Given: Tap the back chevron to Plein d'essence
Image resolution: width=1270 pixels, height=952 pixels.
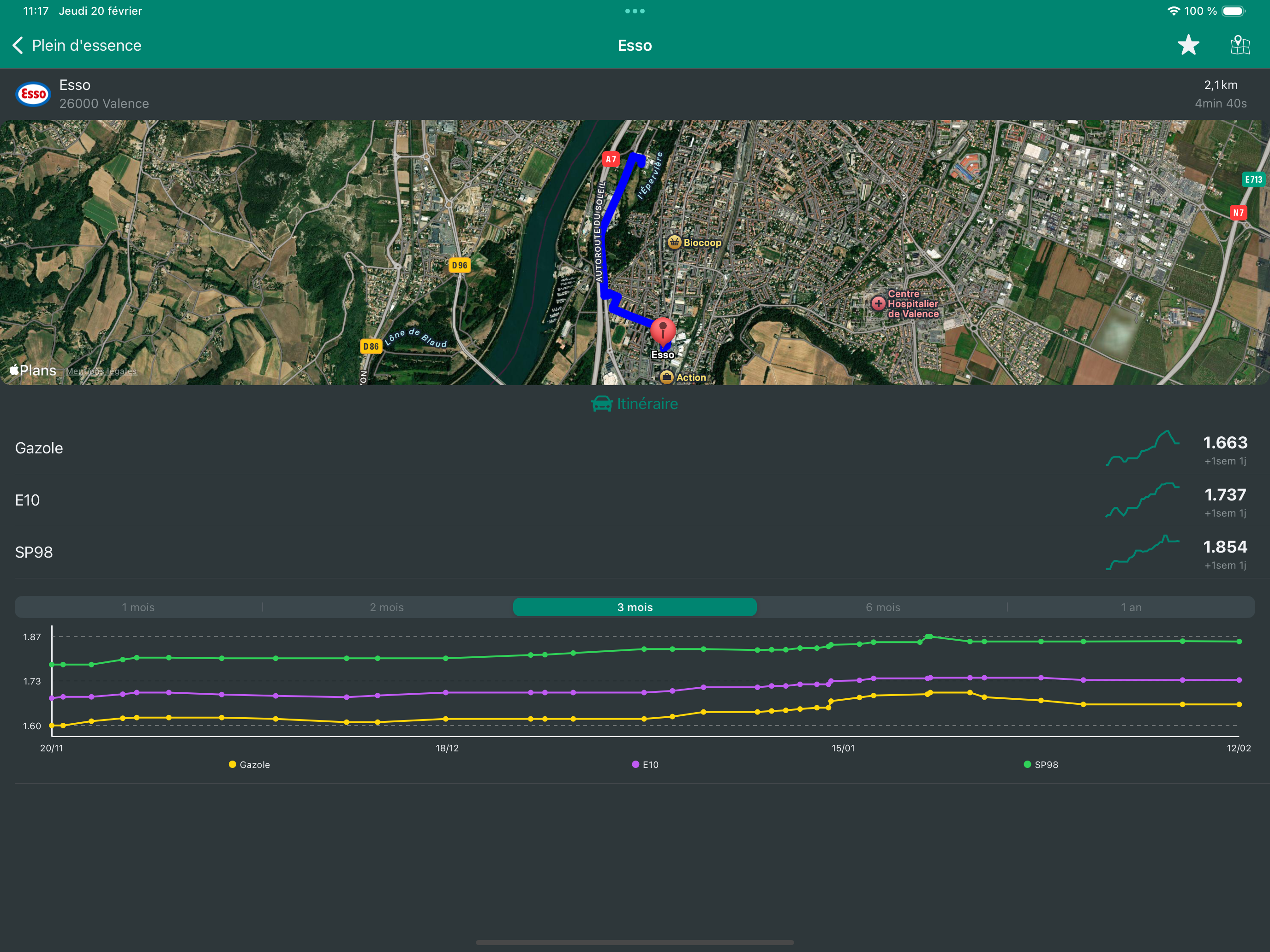Looking at the screenshot, I should (x=18, y=45).
